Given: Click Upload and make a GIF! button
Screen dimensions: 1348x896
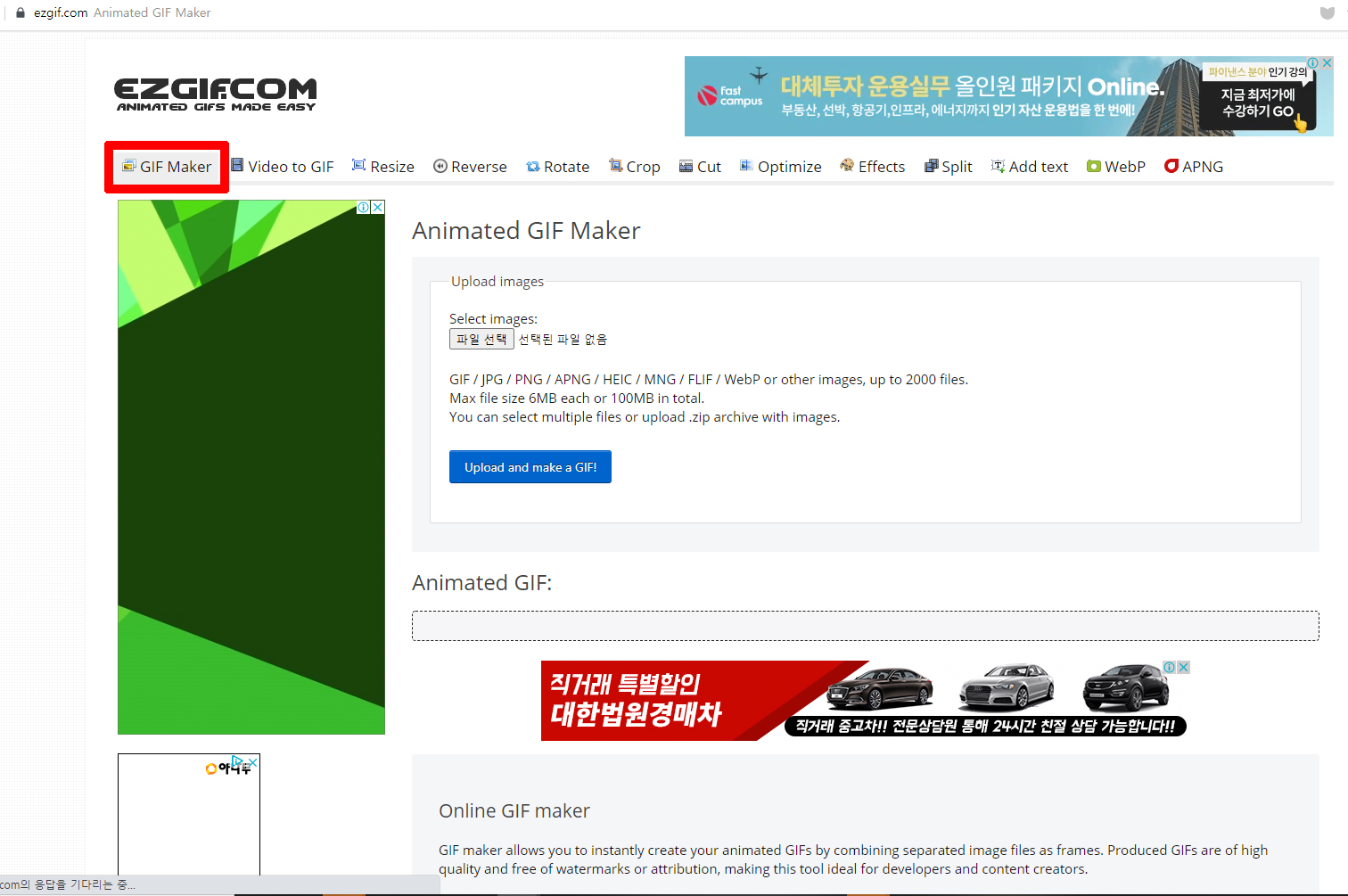Looking at the screenshot, I should (530, 467).
